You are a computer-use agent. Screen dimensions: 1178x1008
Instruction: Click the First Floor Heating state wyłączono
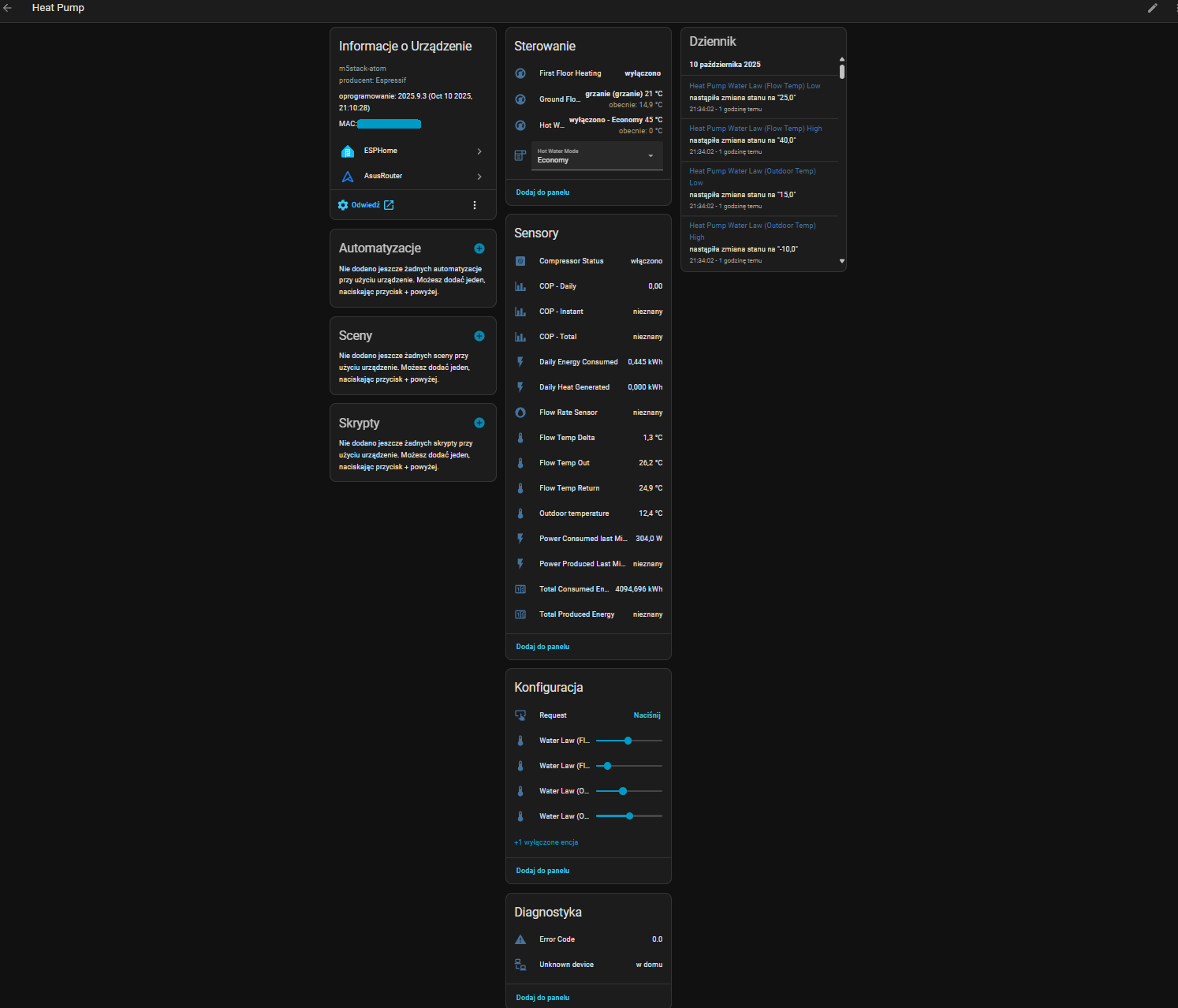(643, 73)
